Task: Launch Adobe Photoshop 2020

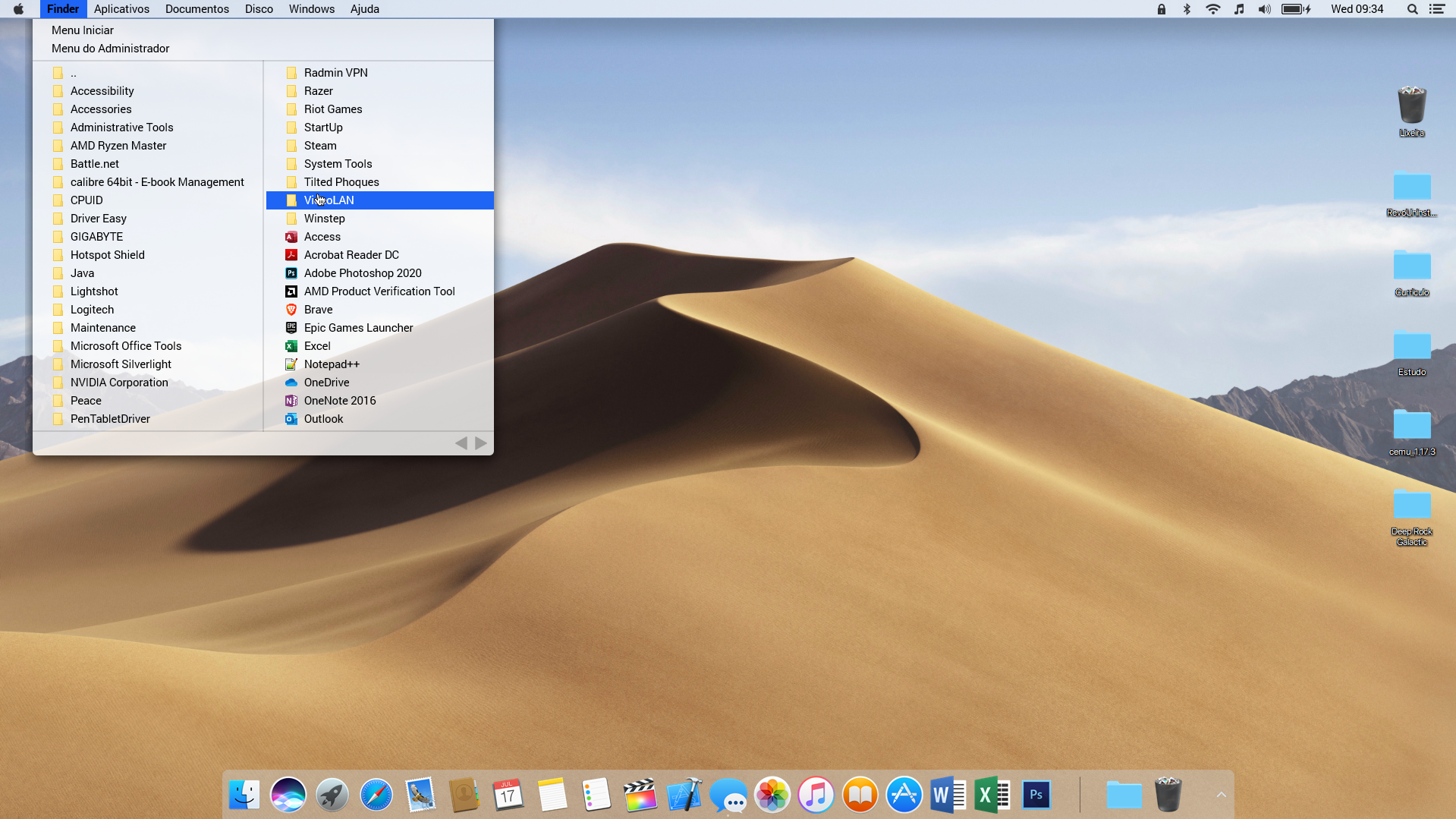Action: coord(379,273)
